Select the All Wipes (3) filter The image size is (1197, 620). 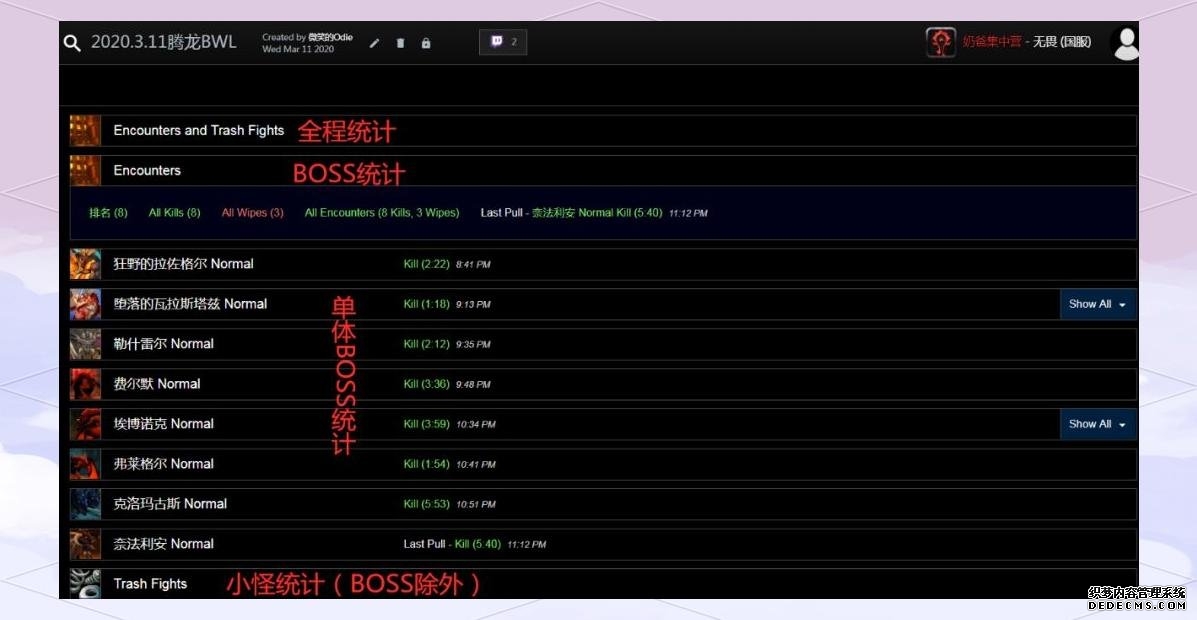pos(252,213)
